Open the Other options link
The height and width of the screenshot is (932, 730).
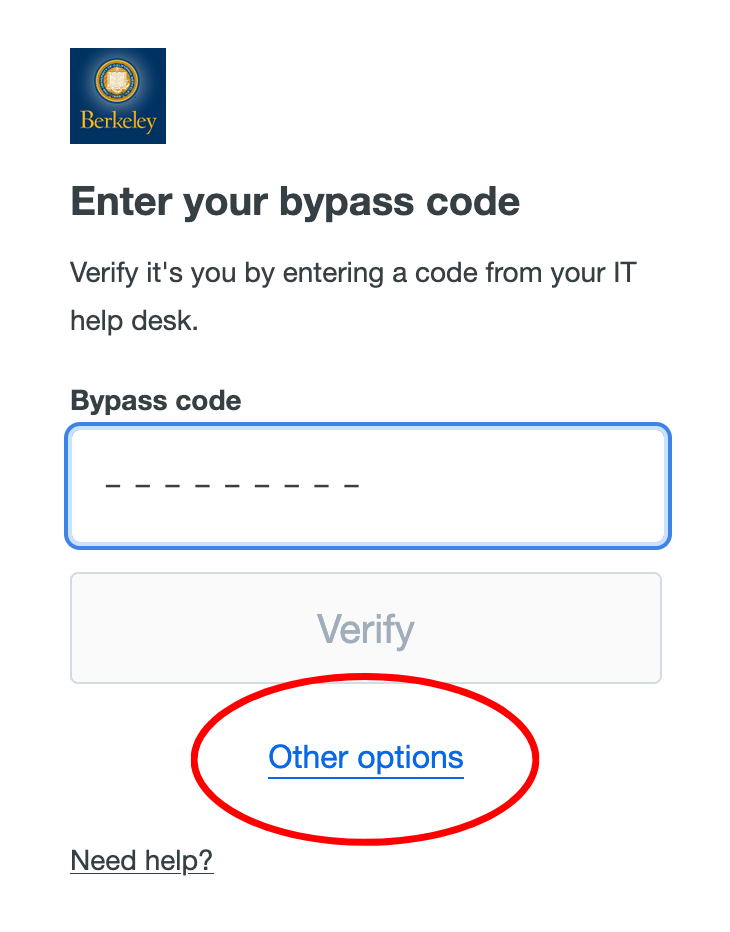pos(366,757)
